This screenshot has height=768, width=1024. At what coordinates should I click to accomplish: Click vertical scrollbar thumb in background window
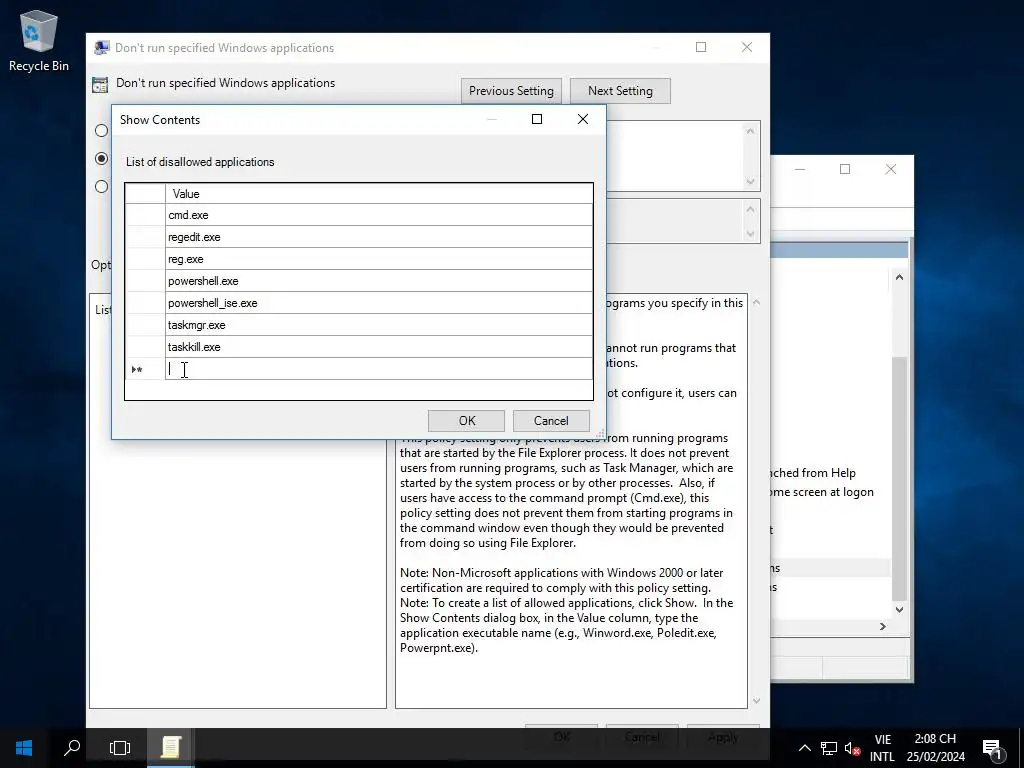click(x=899, y=479)
